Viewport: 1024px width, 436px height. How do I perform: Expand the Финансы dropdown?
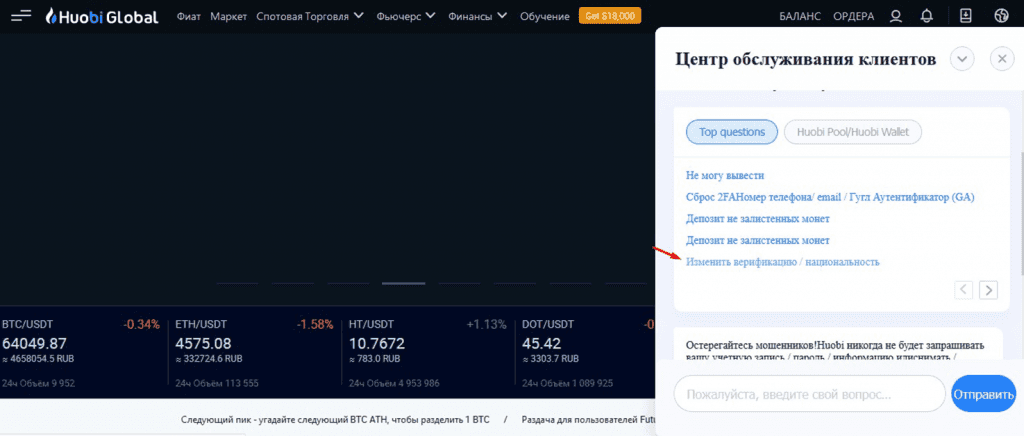pos(477,17)
